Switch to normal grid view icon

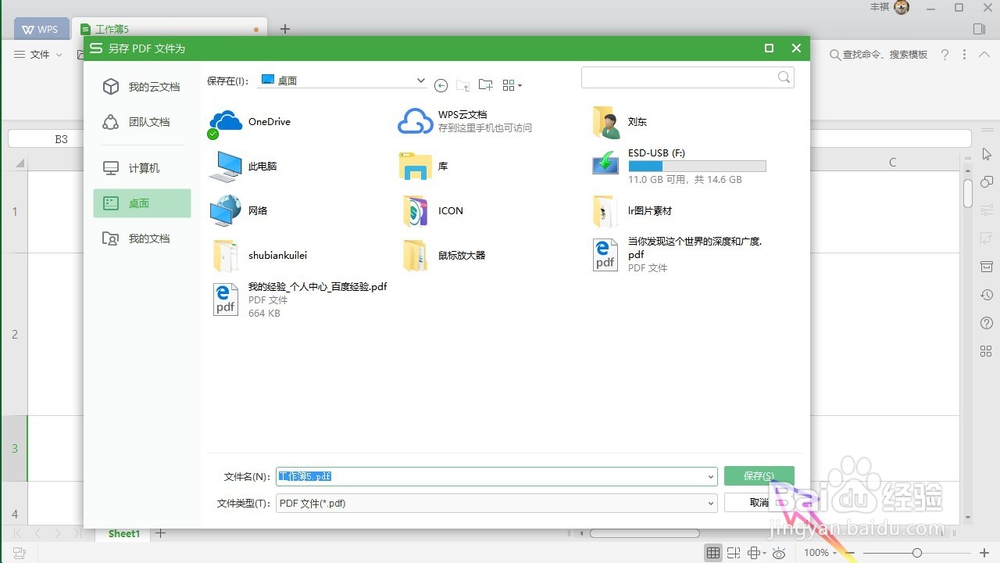[x=713, y=553]
